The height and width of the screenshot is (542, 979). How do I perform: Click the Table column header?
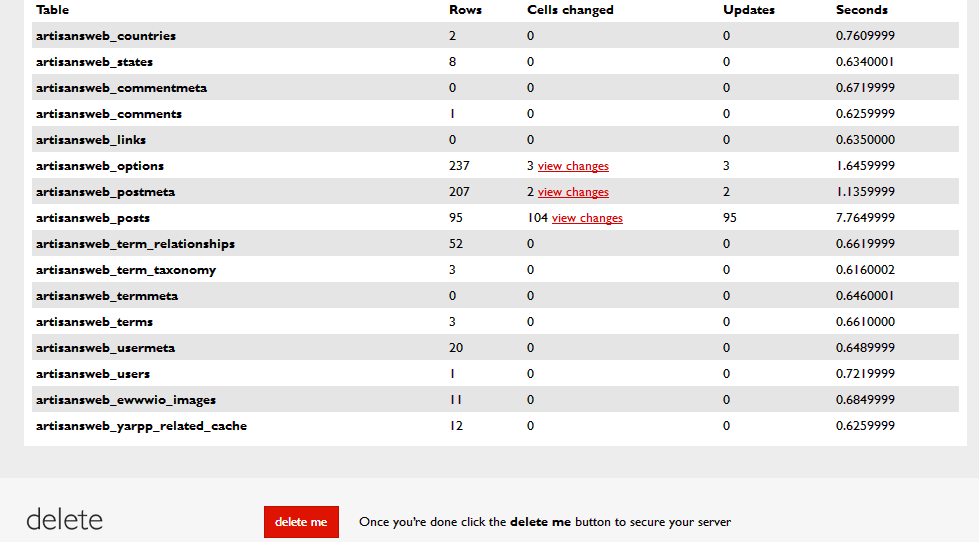pos(52,10)
